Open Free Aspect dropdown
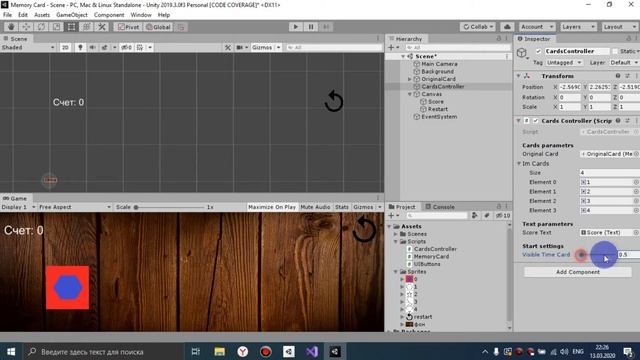 tap(74, 207)
